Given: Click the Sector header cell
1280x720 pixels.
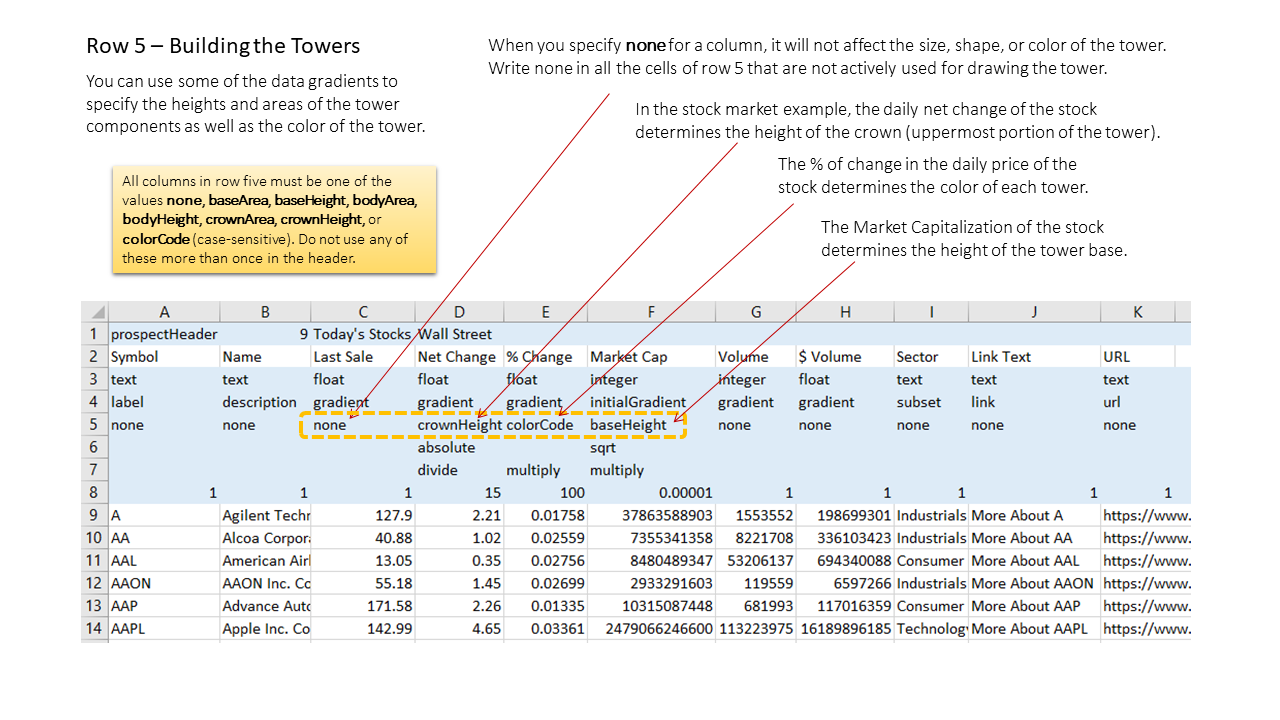Looking at the screenshot, I should point(930,357).
